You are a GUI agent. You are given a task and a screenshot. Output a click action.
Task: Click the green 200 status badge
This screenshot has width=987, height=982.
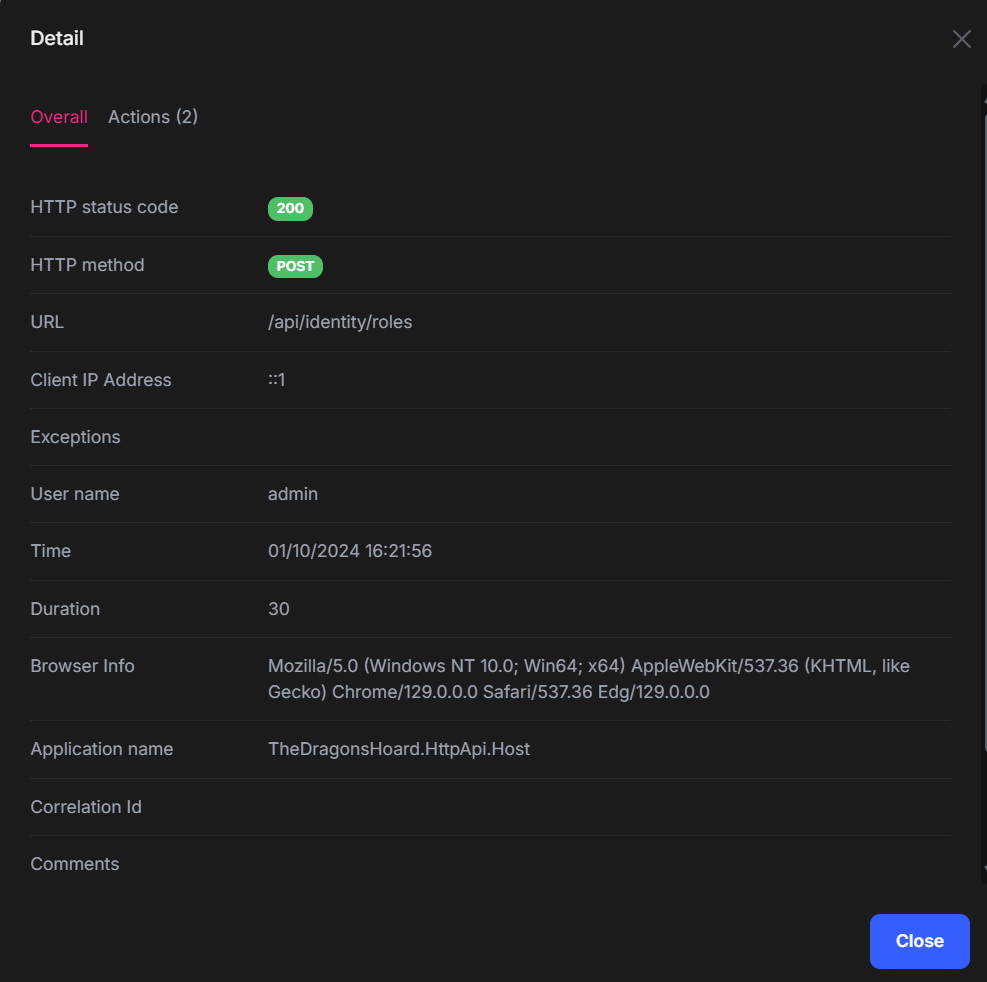click(x=290, y=208)
